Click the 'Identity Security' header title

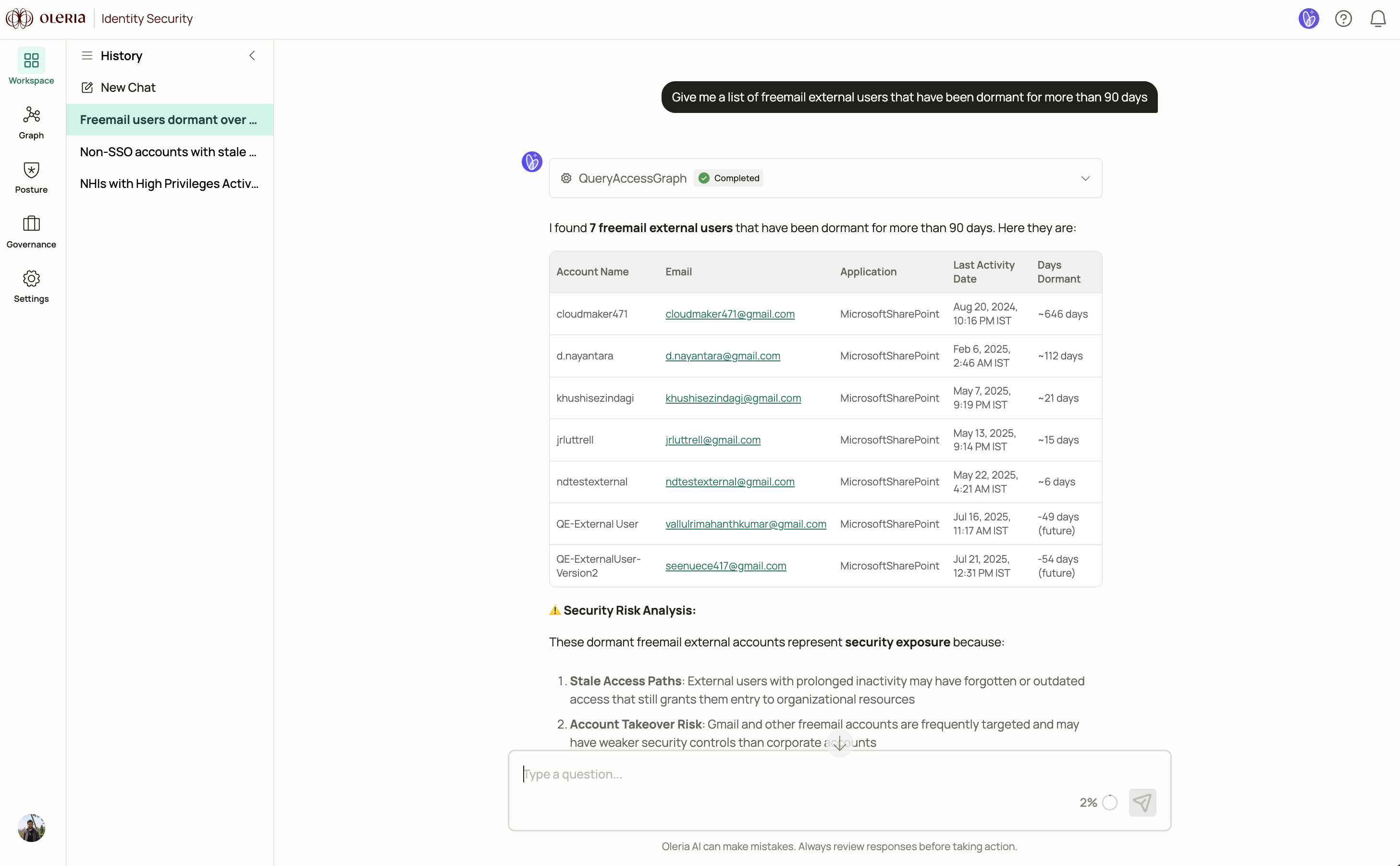coord(147,18)
